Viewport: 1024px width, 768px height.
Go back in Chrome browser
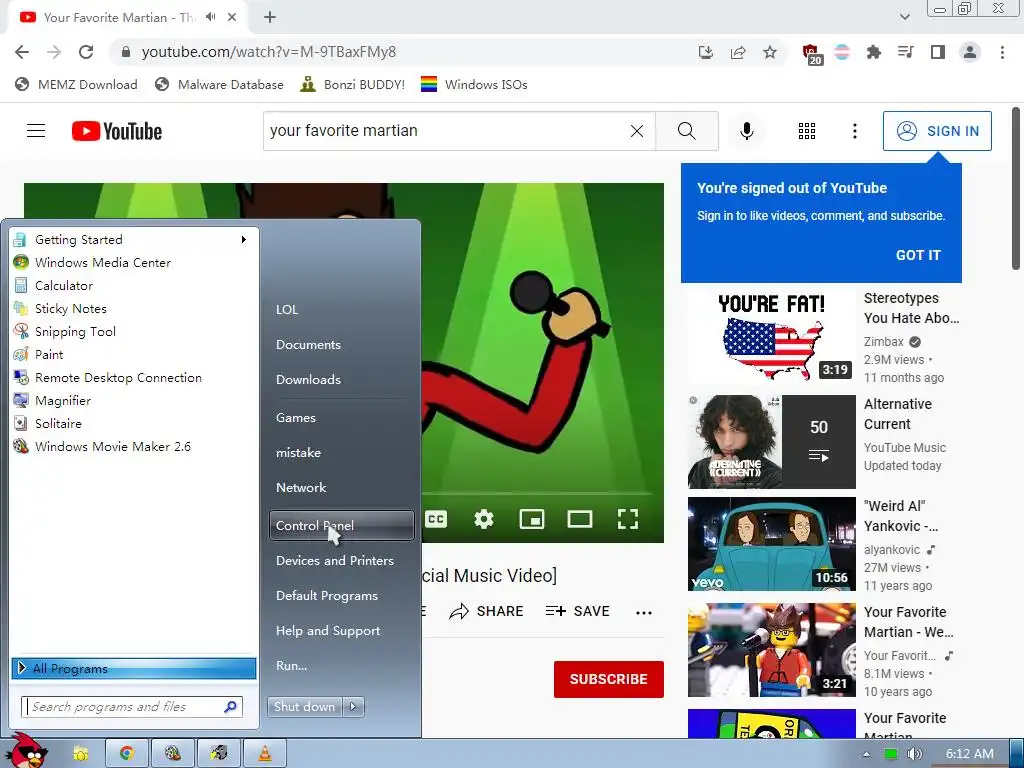(x=22, y=52)
